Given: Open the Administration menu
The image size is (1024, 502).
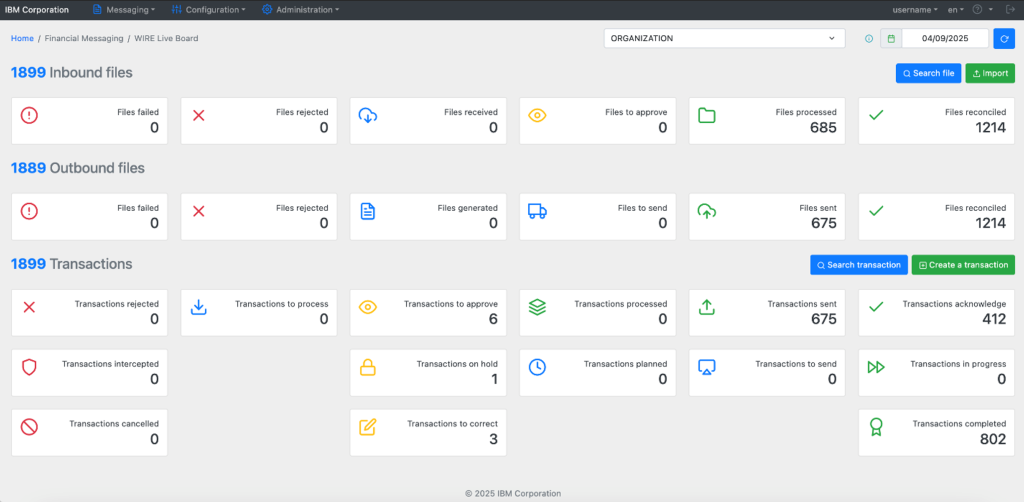Looking at the screenshot, I should pos(300,10).
